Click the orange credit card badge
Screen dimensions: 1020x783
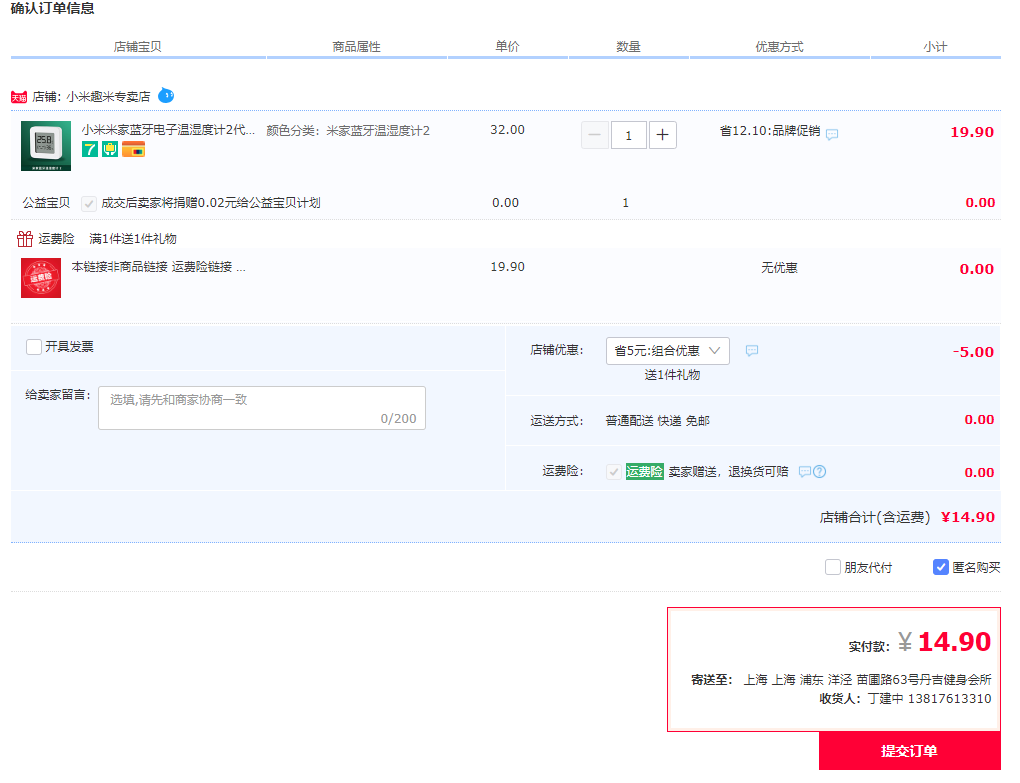click(x=133, y=150)
